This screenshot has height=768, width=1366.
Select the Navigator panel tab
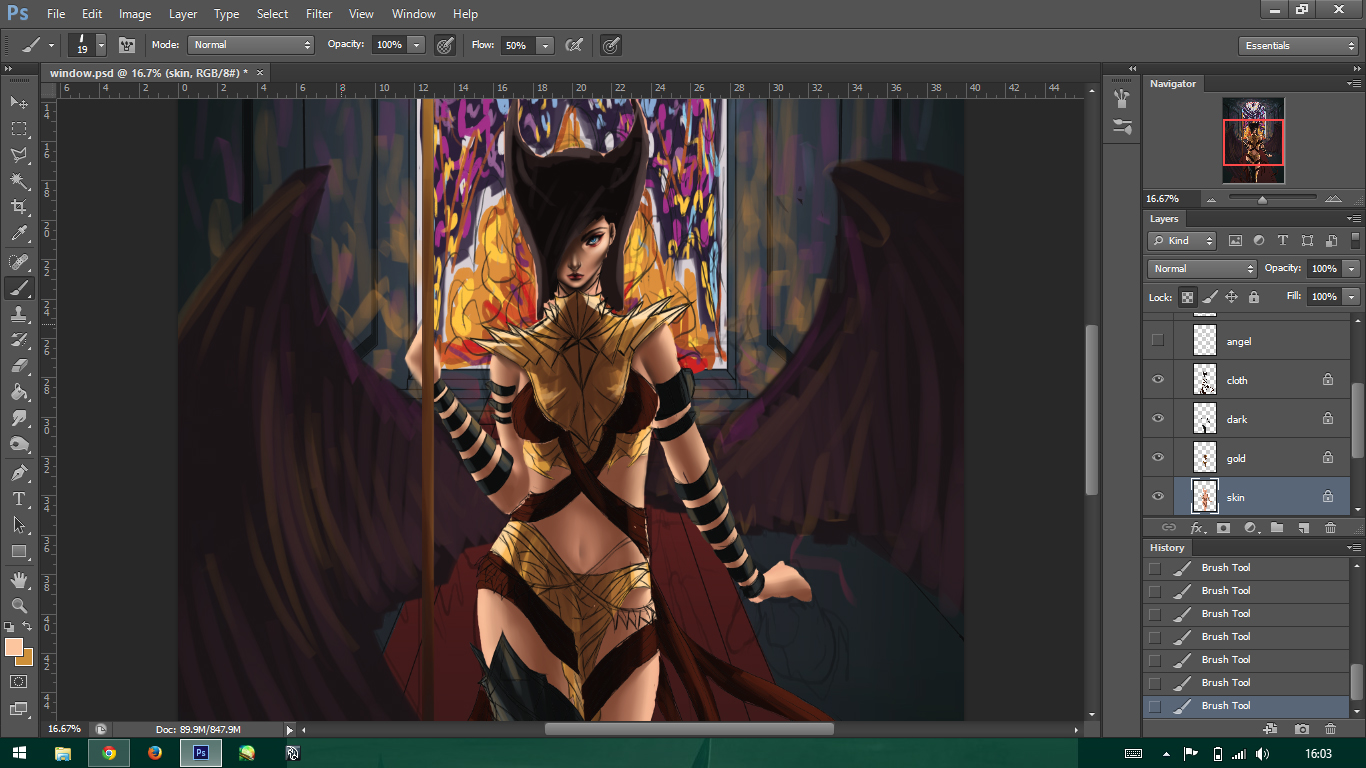click(x=1173, y=84)
